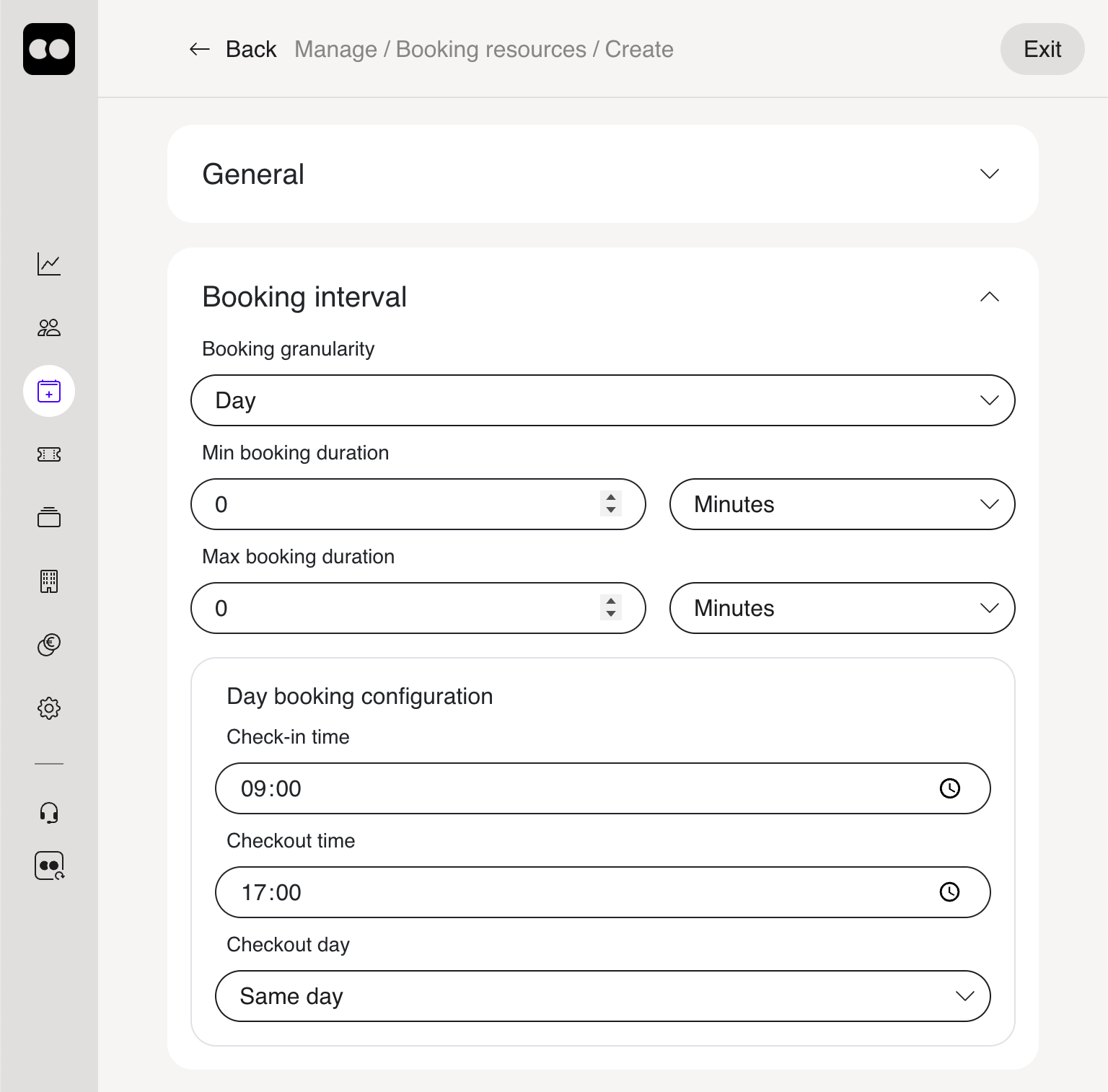The width and height of the screenshot is (1108, 1092).
Task: Open the building locations section
Action: click(x=49, y=581)
